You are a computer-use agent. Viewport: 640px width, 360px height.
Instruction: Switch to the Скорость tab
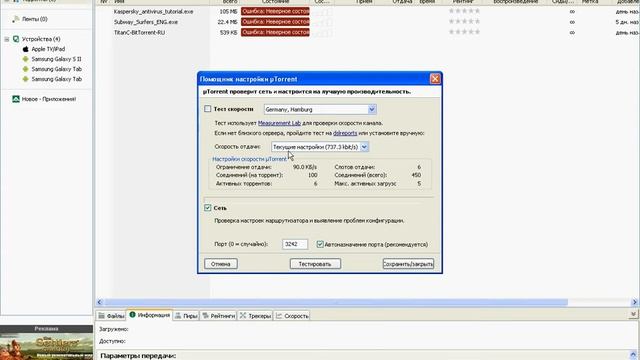pos(292,316)
